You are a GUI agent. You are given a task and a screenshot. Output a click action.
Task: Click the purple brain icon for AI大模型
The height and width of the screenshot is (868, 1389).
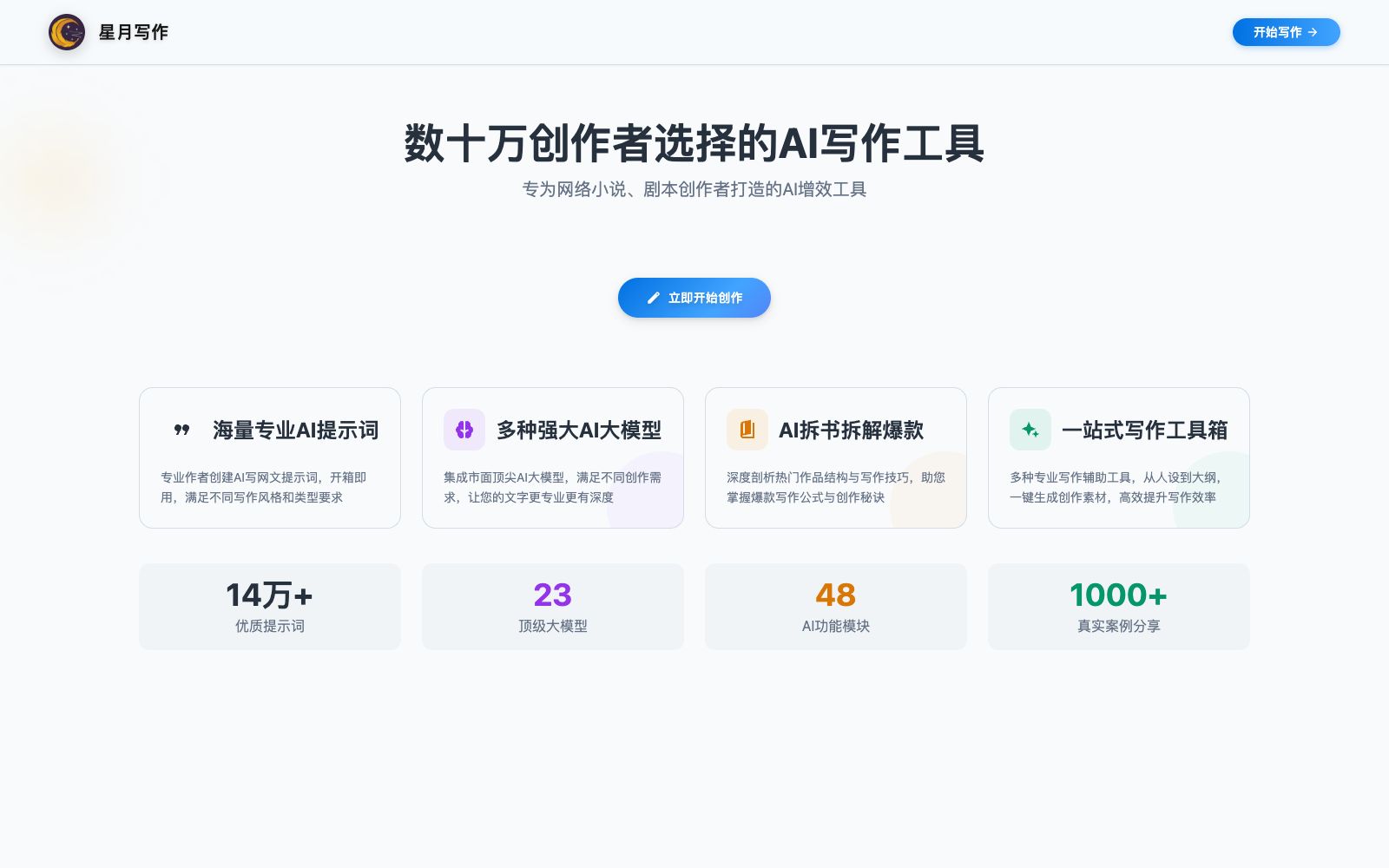click(x=464, y=430)
